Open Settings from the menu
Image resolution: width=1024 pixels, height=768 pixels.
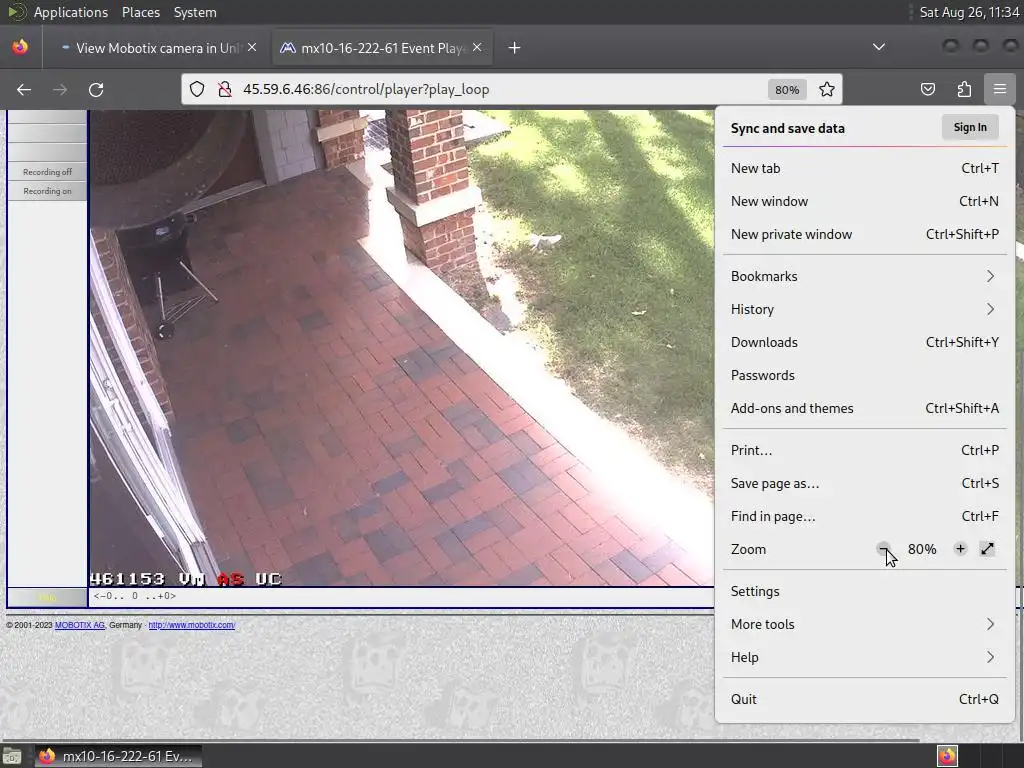click(x=865, y=592)
